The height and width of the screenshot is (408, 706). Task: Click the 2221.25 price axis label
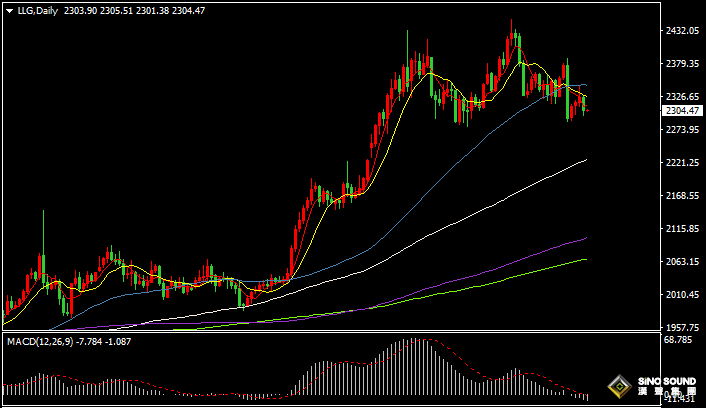coord(680,163)
